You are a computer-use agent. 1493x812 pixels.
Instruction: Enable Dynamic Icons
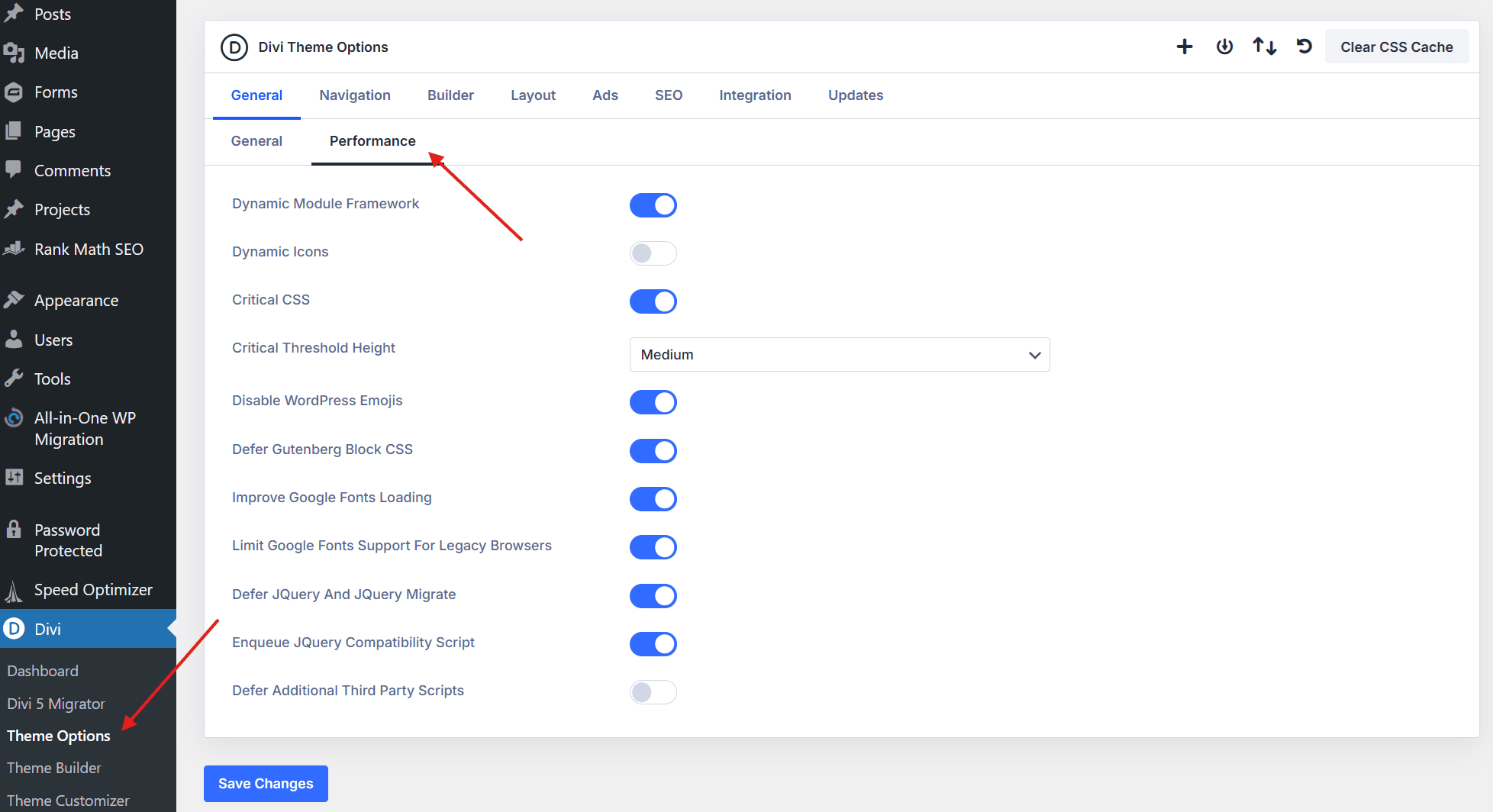653,253
